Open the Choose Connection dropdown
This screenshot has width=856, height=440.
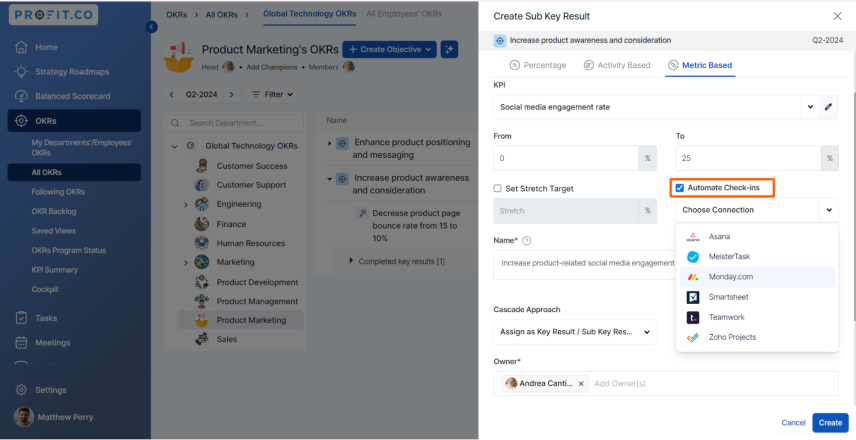pyautogui.click(x=757, y=210)
